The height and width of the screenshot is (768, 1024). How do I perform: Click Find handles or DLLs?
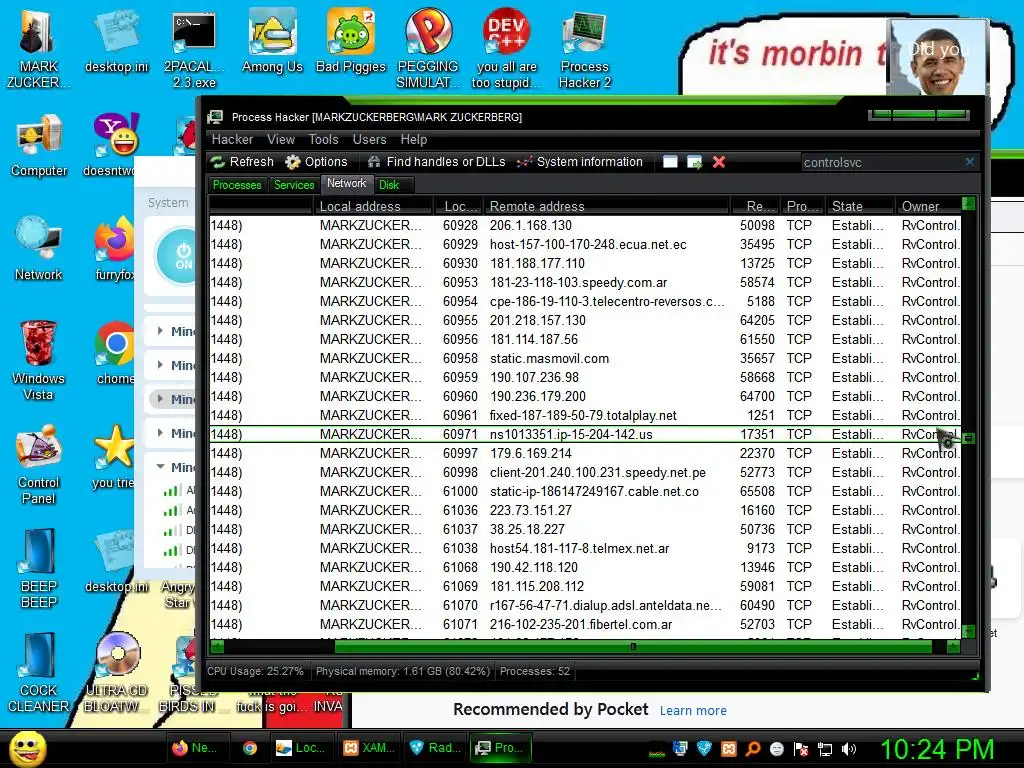coord(436,162)
